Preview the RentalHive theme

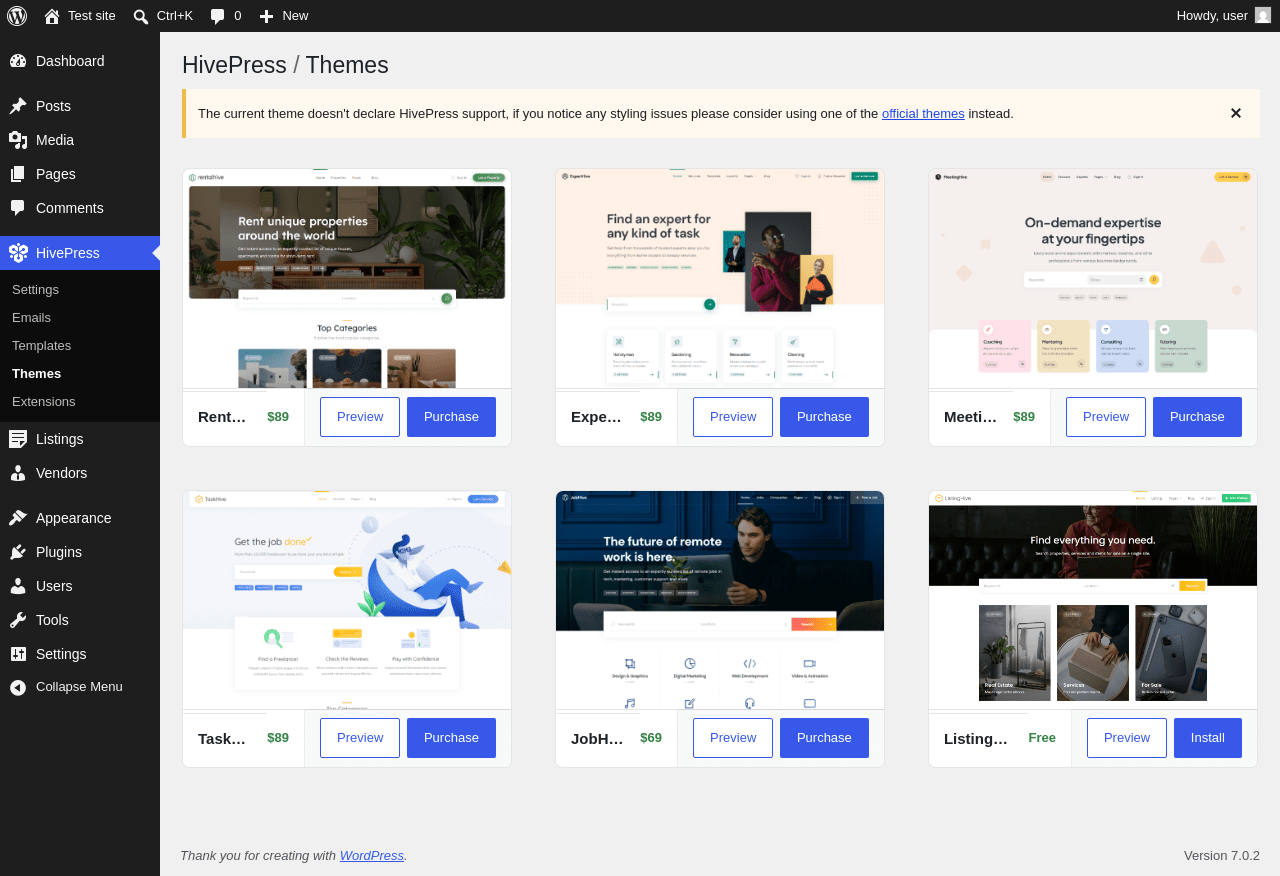360,417
